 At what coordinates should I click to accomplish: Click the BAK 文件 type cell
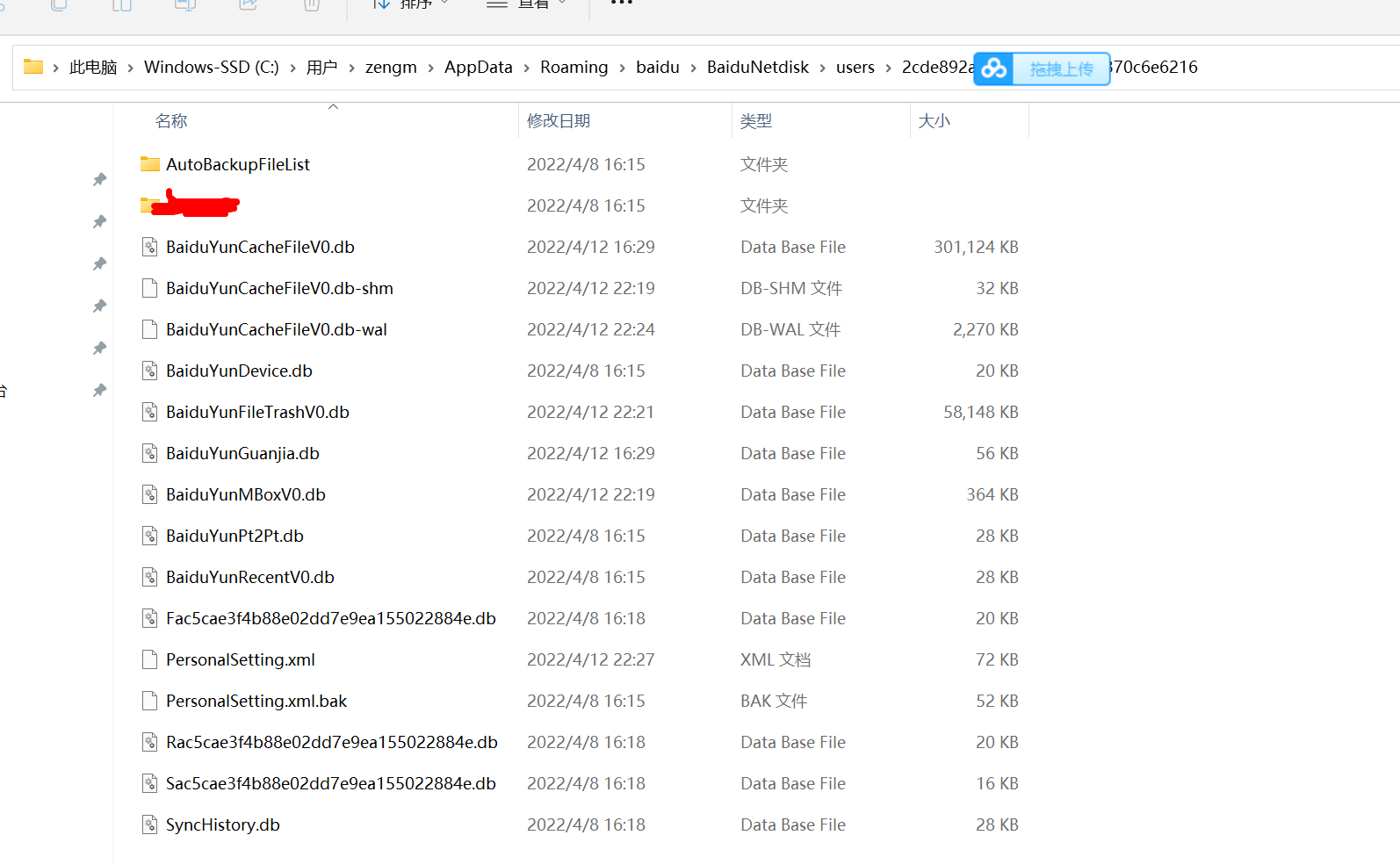[774, 701]
